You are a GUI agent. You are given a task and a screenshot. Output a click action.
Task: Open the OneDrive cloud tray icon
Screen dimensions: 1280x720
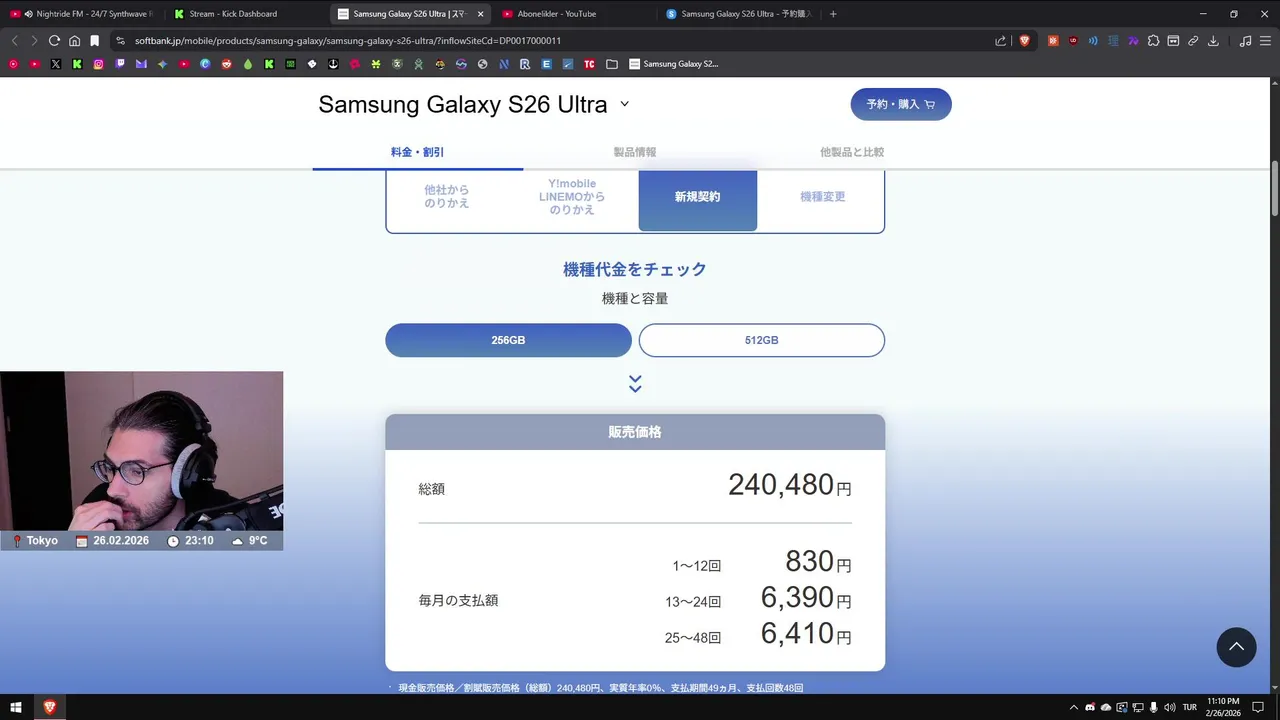(x=1106, y=707)
